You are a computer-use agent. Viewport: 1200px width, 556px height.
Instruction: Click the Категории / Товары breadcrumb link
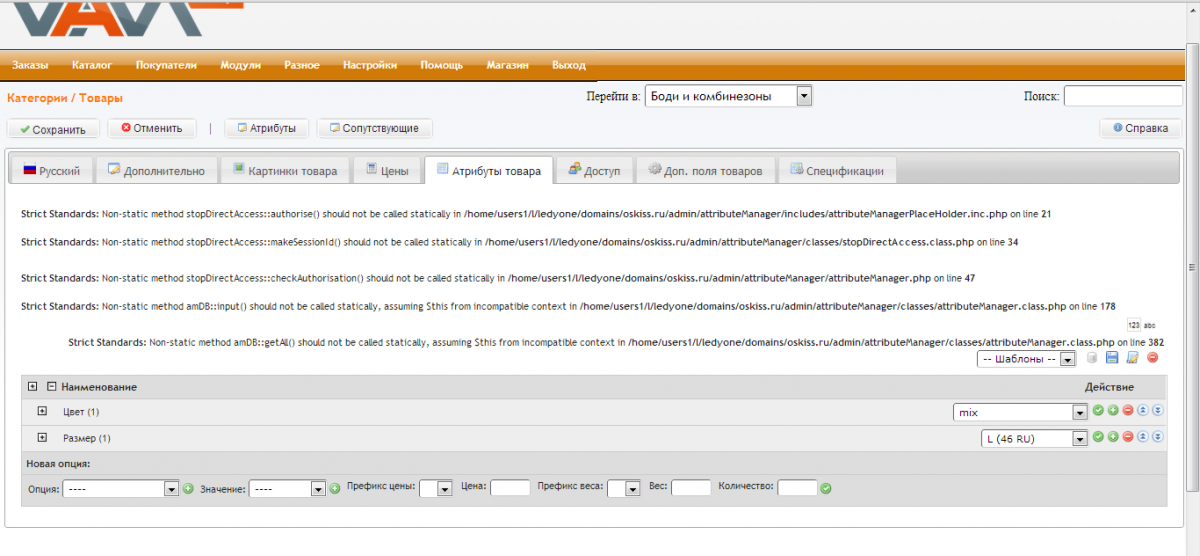click(65, 98)
